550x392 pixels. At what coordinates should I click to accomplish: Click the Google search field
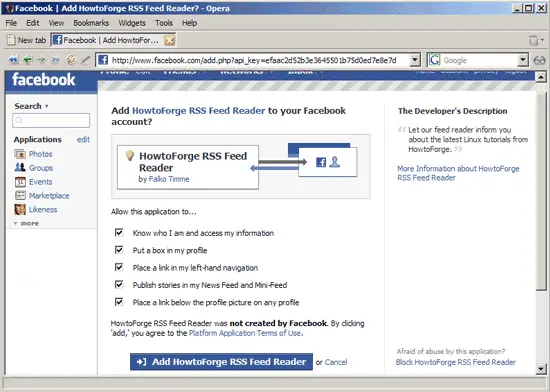point(479,60)
